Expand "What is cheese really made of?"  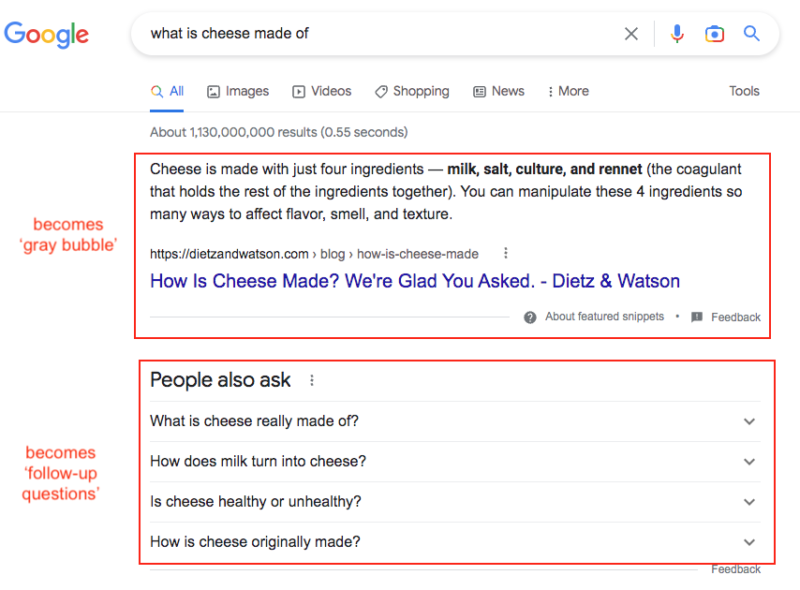(x=749, y=422)
